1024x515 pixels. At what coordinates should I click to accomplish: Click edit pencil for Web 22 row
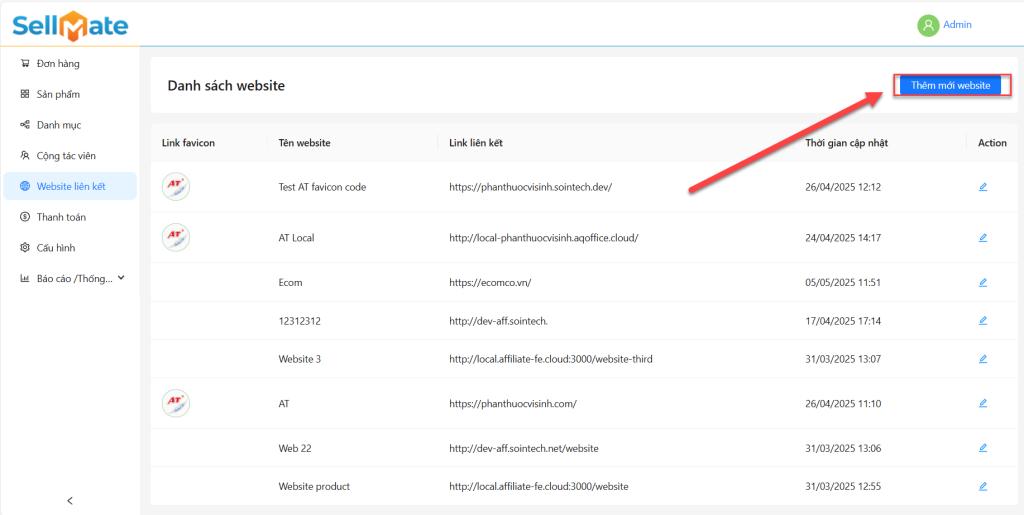pos(982,448)
